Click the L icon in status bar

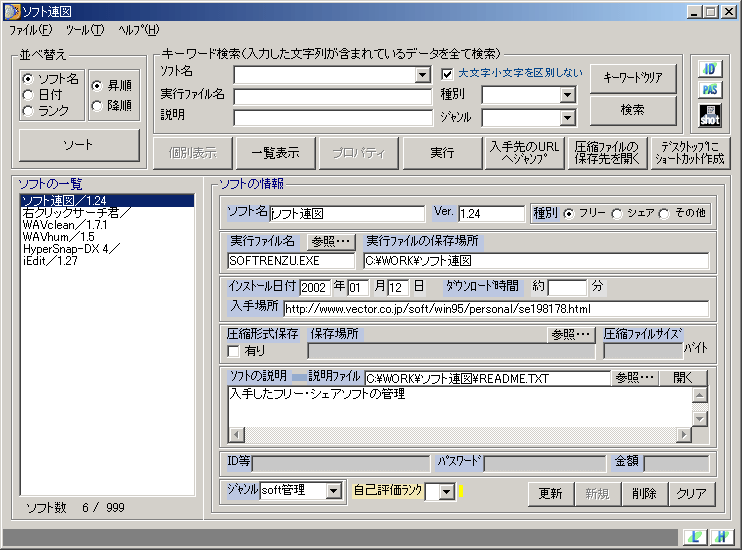696,537
